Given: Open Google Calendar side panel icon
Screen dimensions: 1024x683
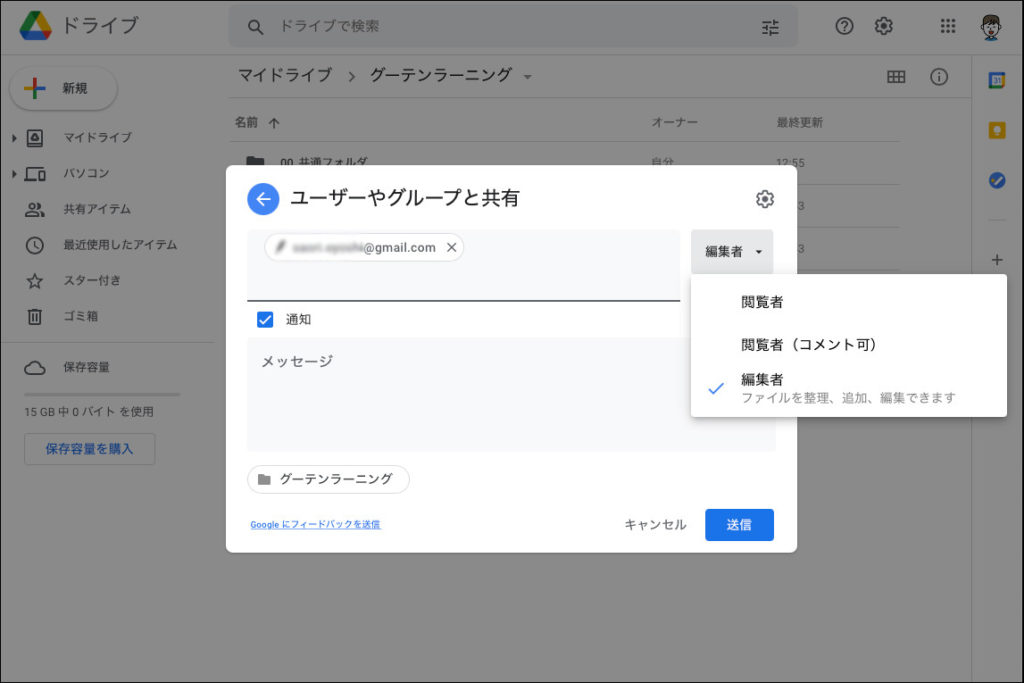Looking at the screenshot, I should [996, 81].
